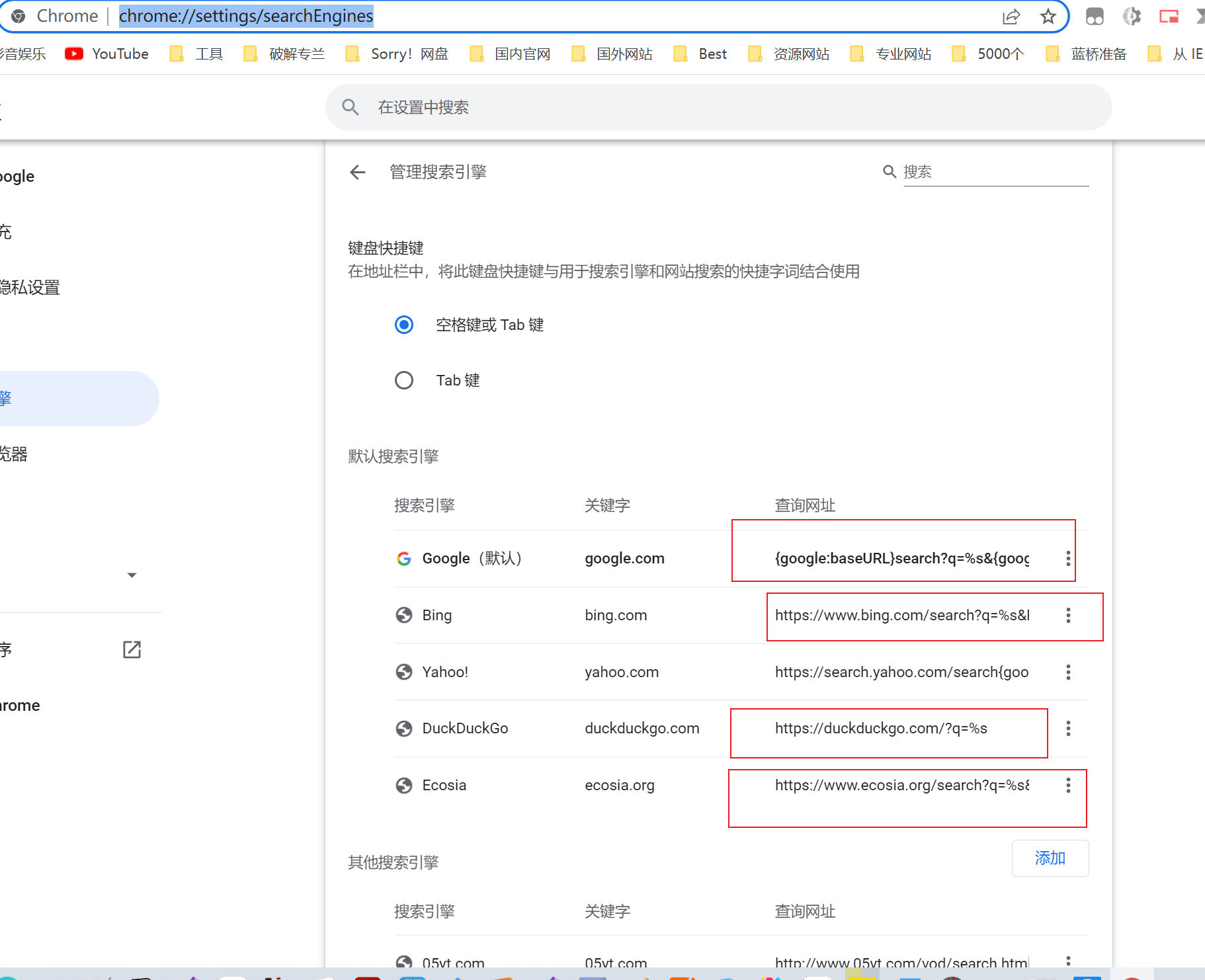Bookmark this page with the star icon
The image size is (1205, 980).
(x=1048, y=17)
